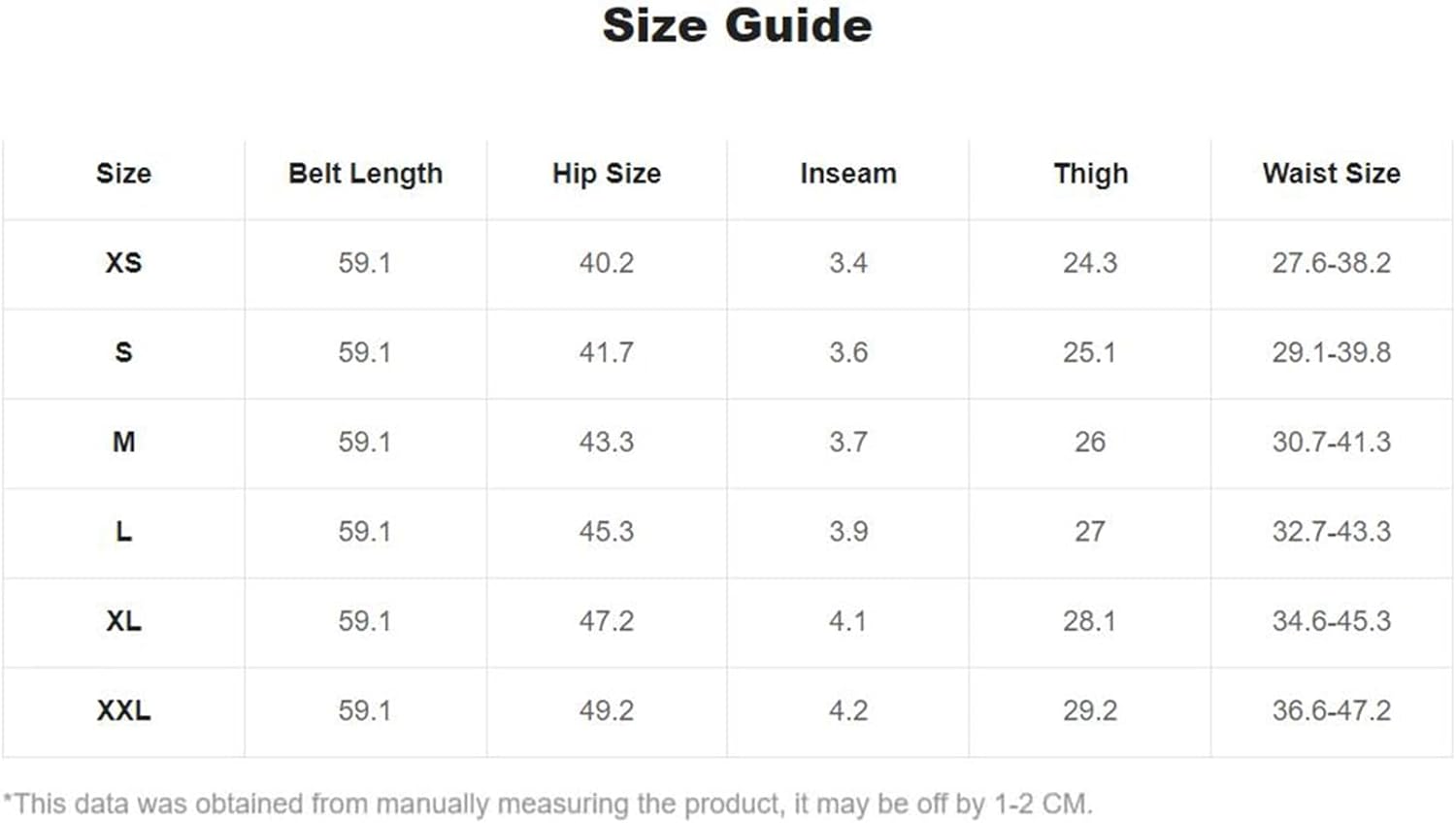Select the M size row label
Viewport: 1456px width, 823px height.
pyautogui.click(x=123, y=443)
